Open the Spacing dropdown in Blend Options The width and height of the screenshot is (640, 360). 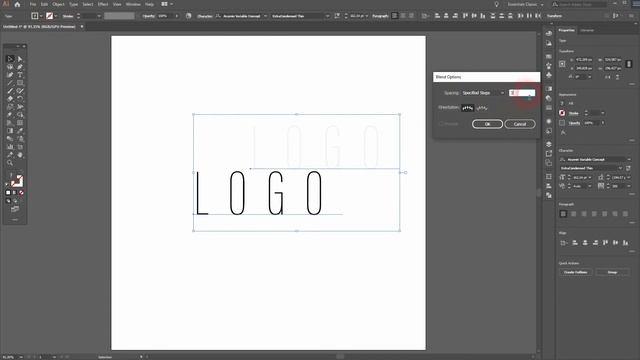[x=484, y=93]
